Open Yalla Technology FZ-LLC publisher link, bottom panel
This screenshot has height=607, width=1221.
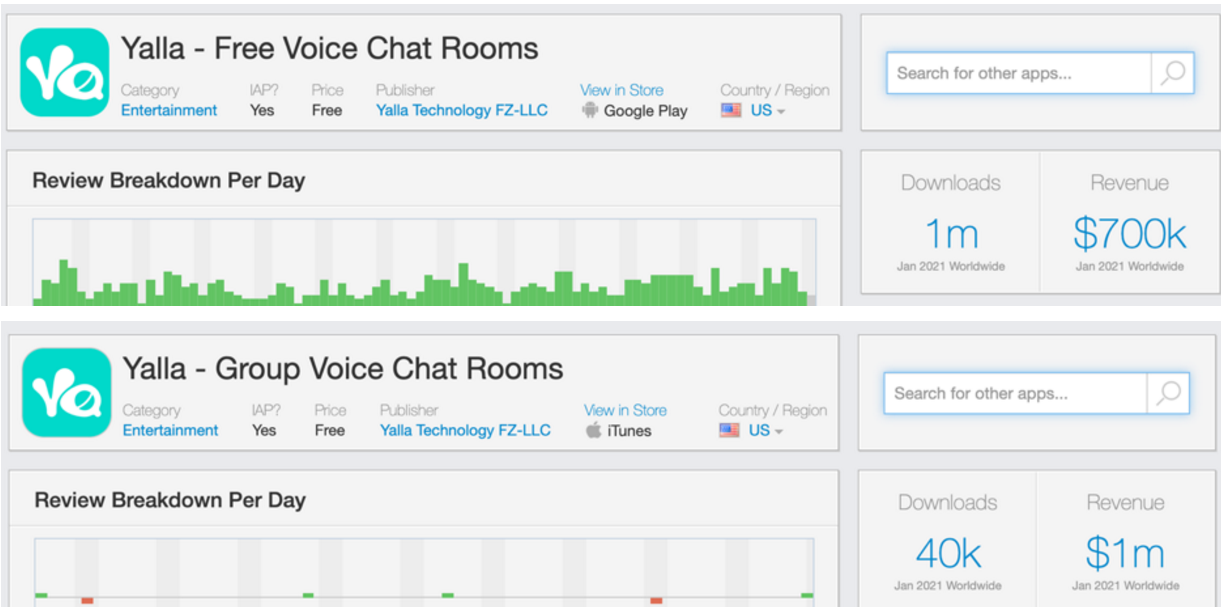point(465,431)
